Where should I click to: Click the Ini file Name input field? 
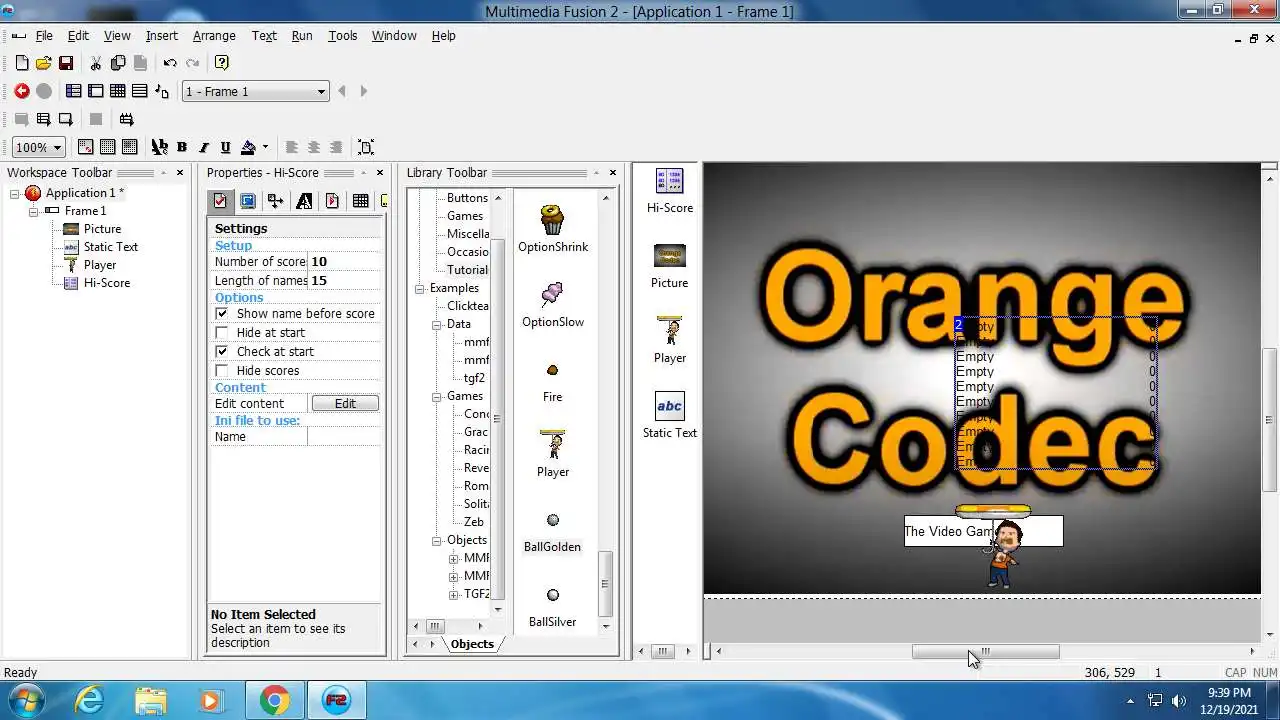344,437
